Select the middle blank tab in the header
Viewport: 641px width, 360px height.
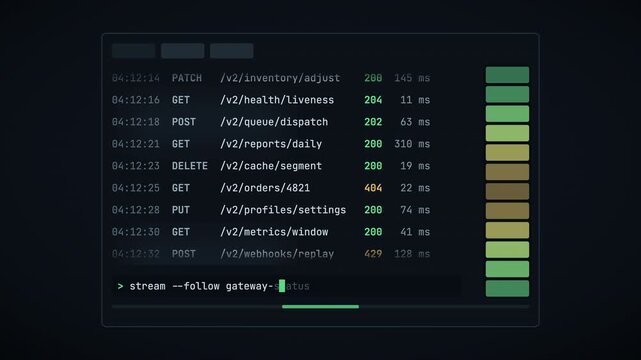(183, 51)
